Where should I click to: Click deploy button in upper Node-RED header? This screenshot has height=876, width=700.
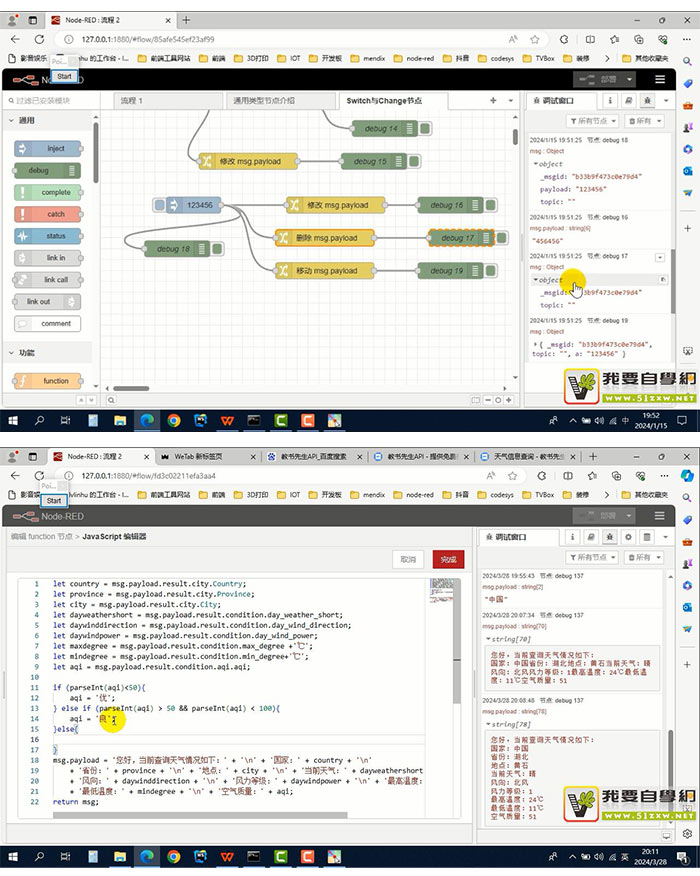coord(598,79)
